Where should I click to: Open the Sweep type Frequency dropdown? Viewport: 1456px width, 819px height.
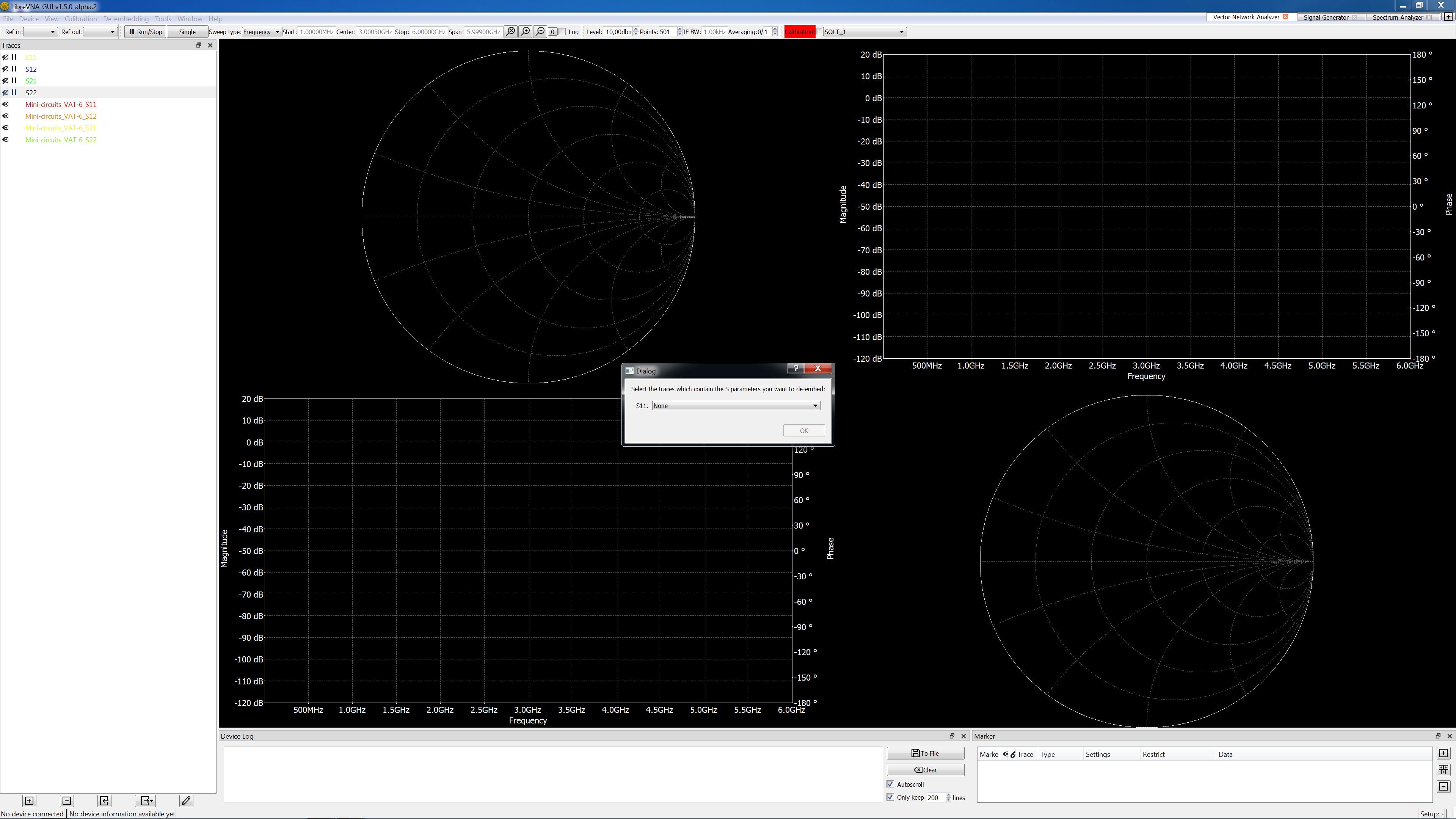click(261, 31)
